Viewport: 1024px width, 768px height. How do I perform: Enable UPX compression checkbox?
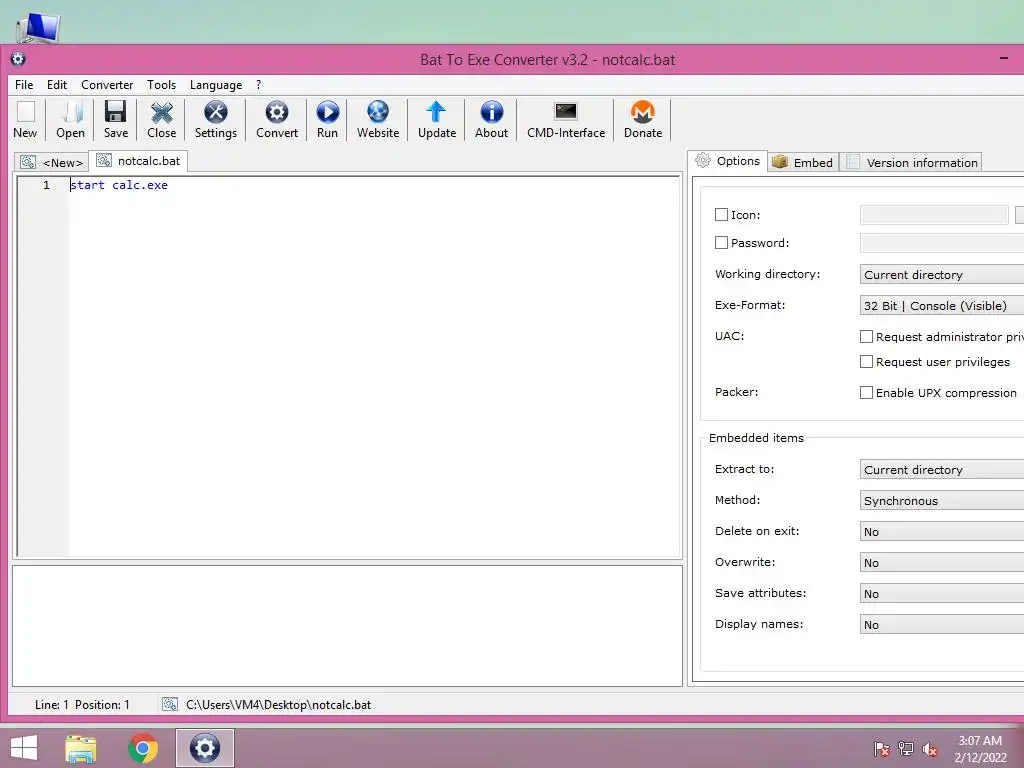click(866, 392)
